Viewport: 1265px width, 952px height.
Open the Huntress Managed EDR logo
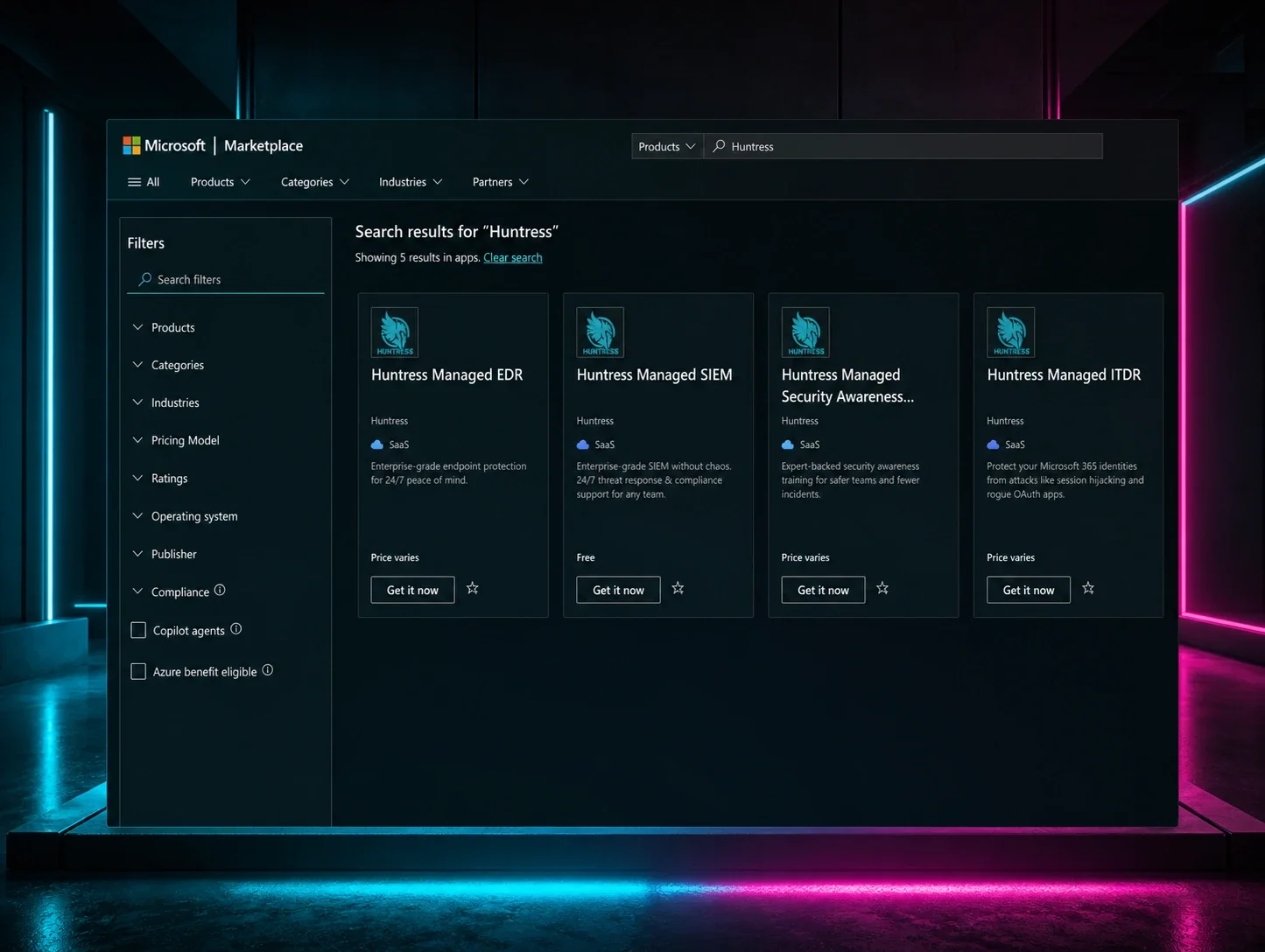pyautogui.click(x=395, y=332)
